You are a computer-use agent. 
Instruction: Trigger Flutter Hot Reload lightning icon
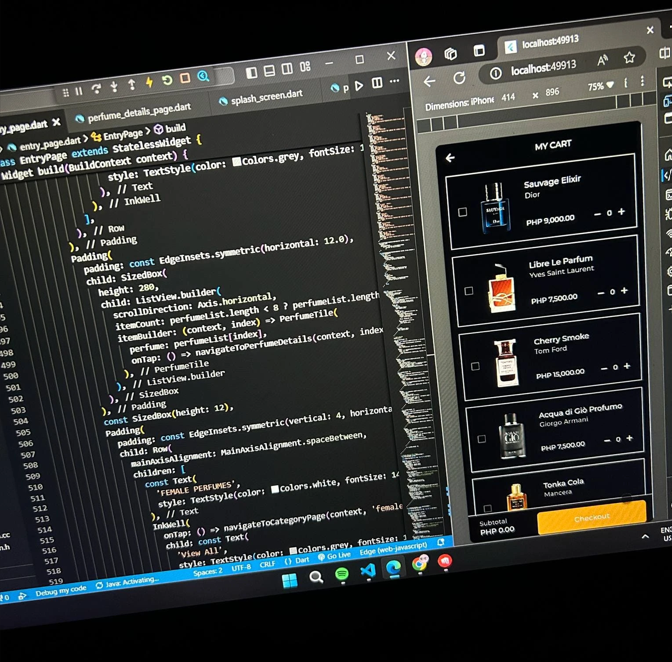pos(149,82)
